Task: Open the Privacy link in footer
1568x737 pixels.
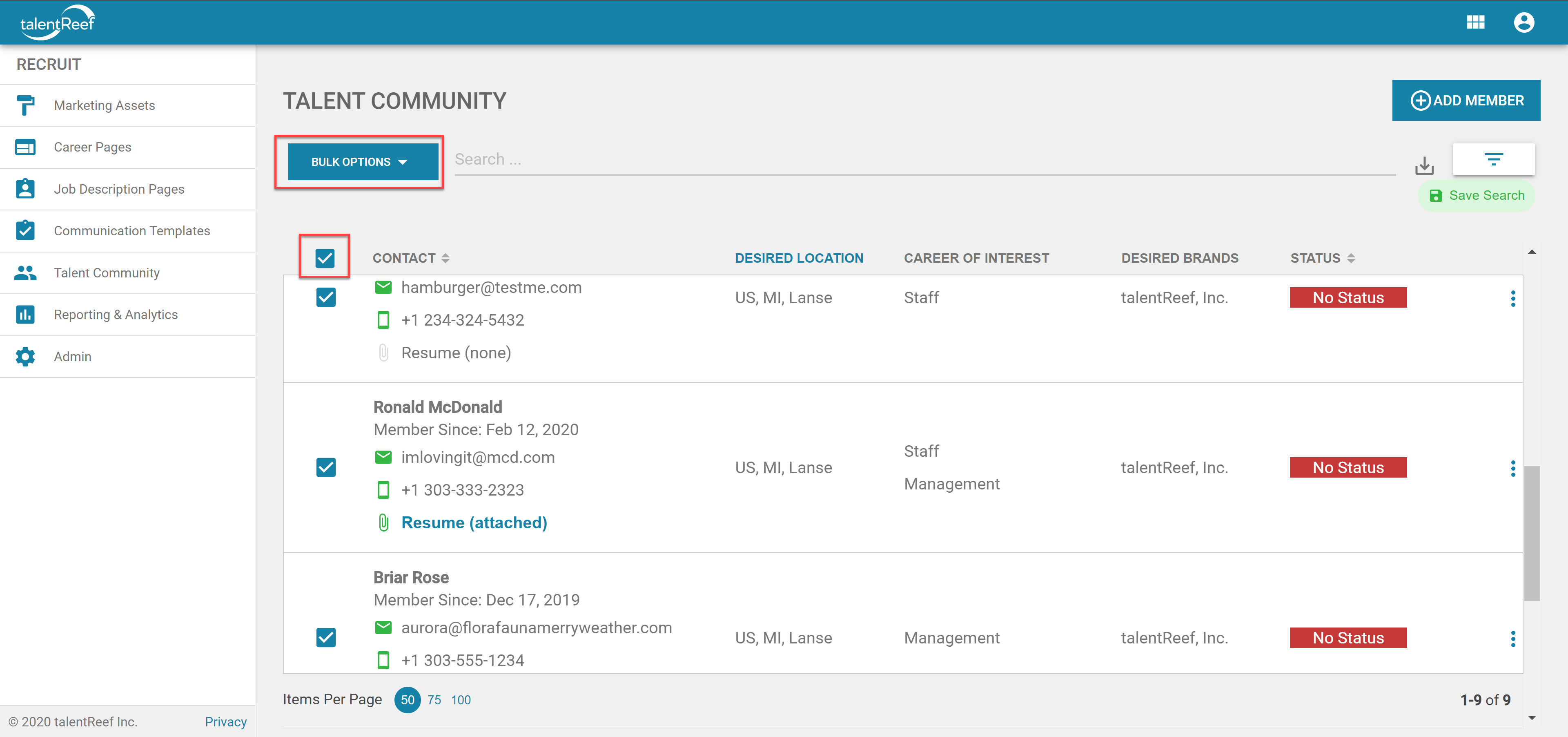Action: (226, 722)
